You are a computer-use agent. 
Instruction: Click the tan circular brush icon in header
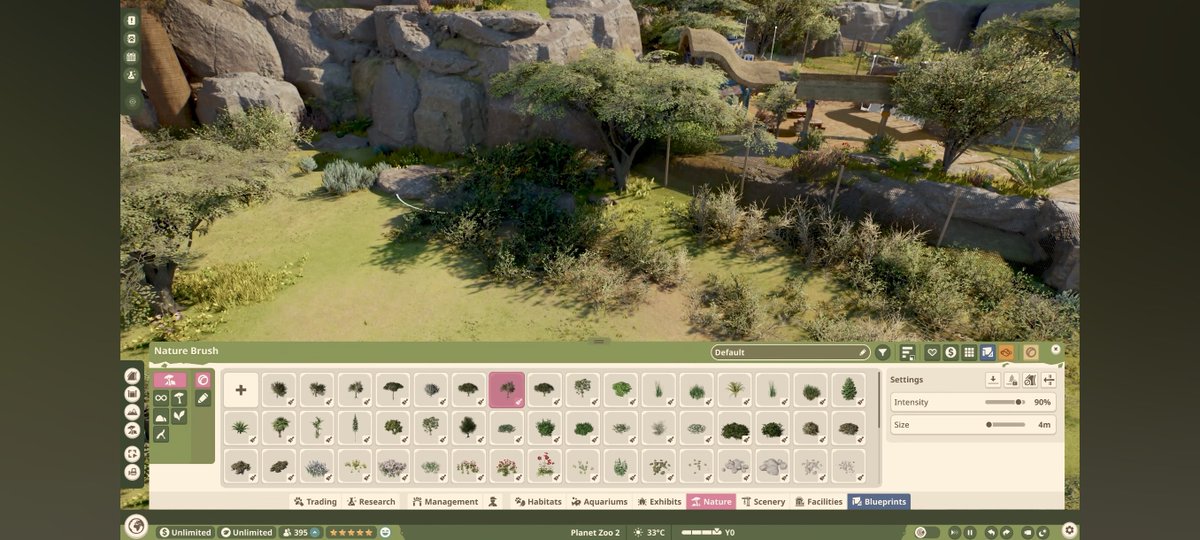coord(1031,352)
